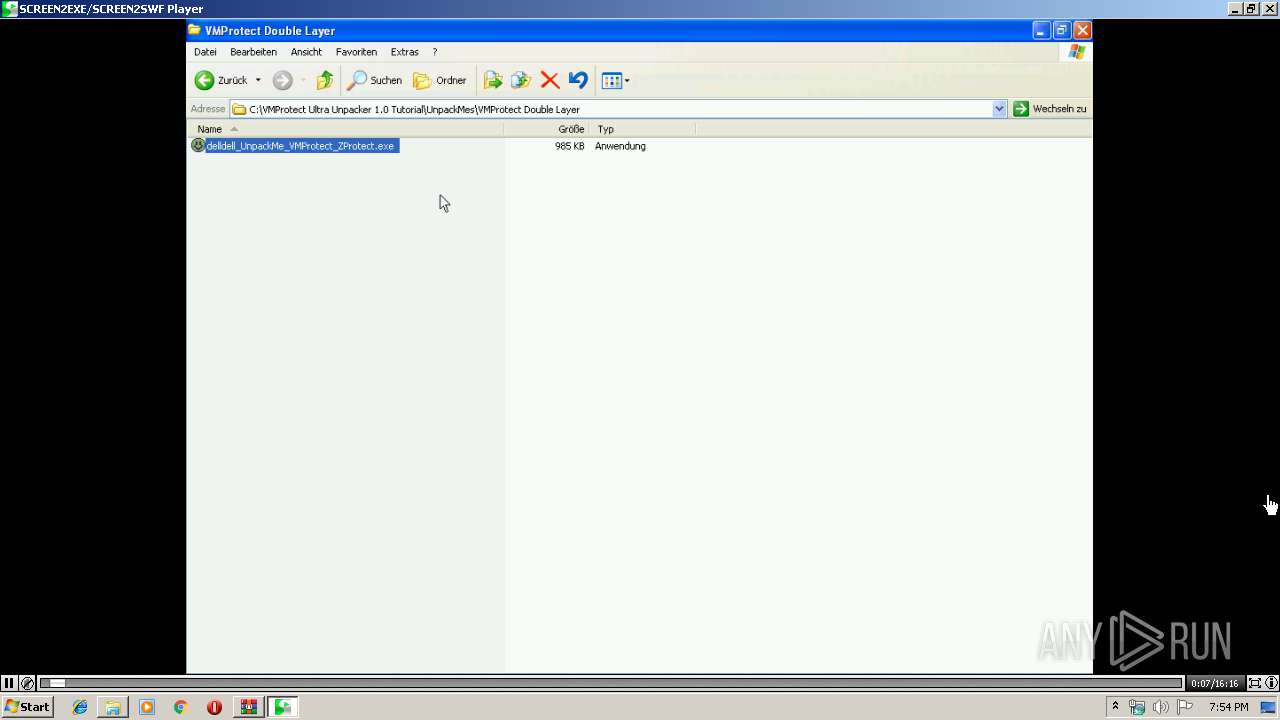Switch to the SCREEN2SWF taskbar item

(284, 707)
